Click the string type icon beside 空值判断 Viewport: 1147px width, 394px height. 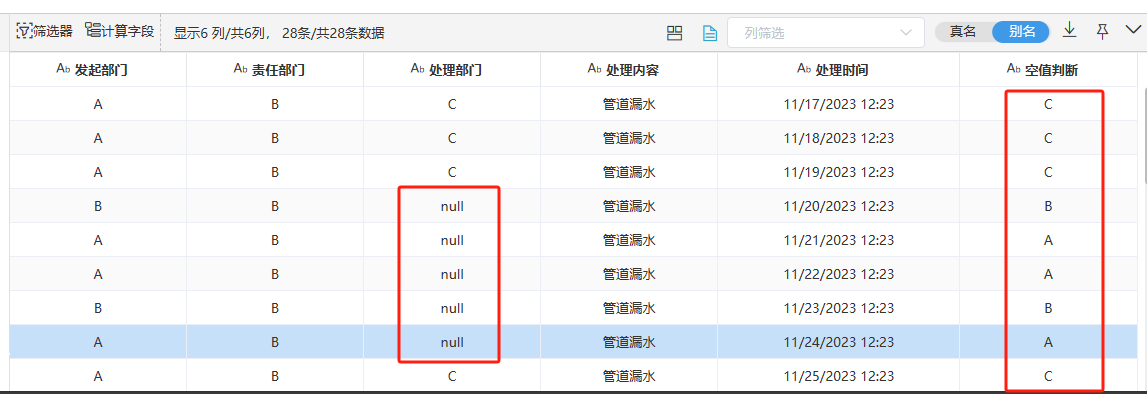[1014, 69]
